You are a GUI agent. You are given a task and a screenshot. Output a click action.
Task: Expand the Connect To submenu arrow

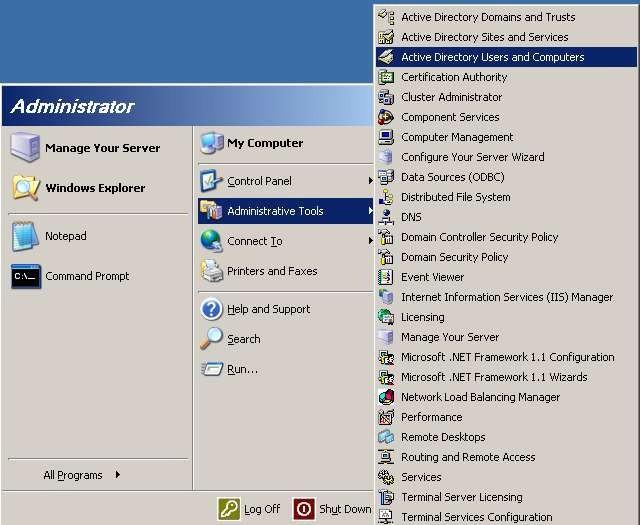tap(370, 241)
